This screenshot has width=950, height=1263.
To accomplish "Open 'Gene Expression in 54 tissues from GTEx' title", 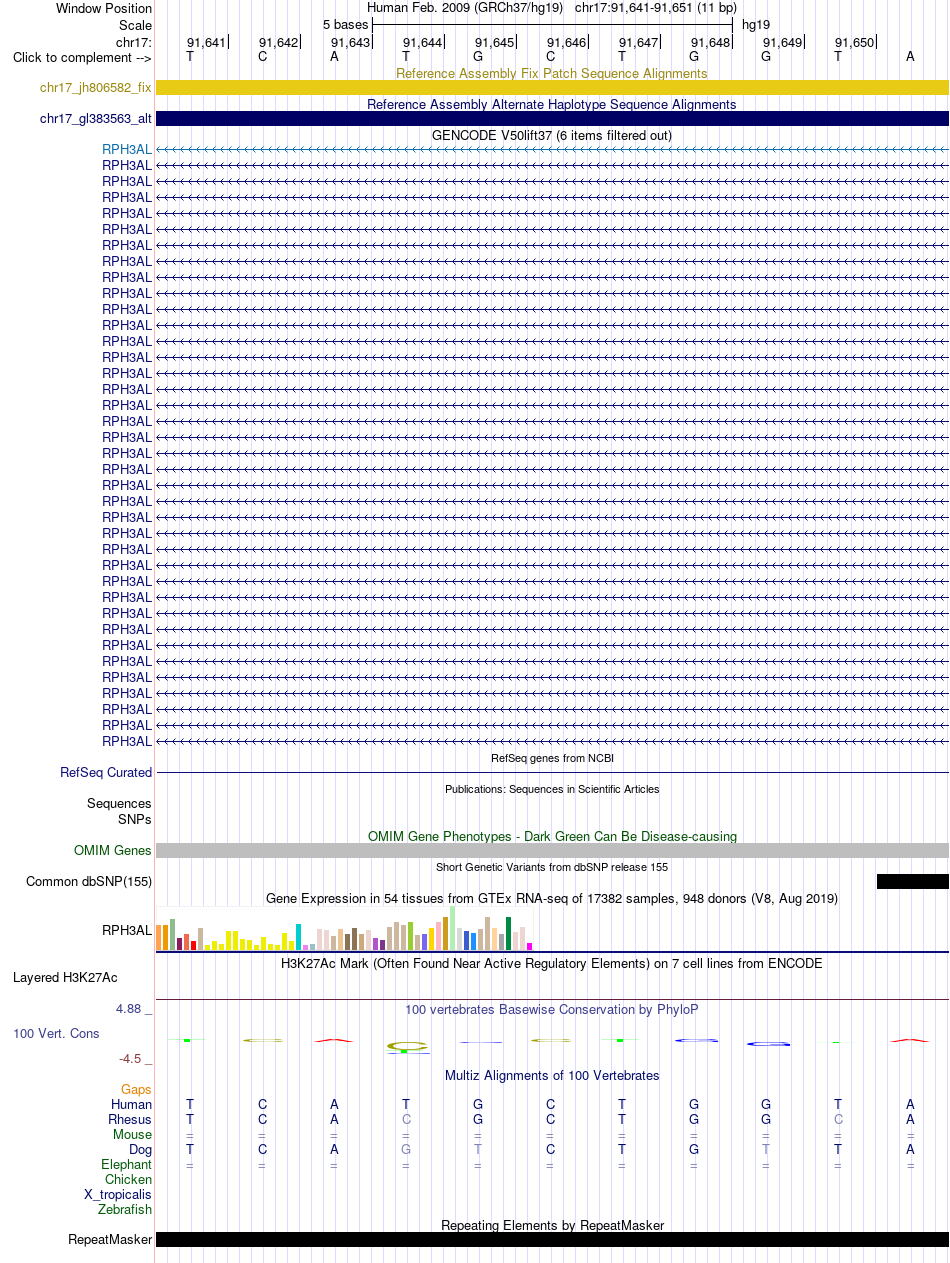I will tap(552, 898).
